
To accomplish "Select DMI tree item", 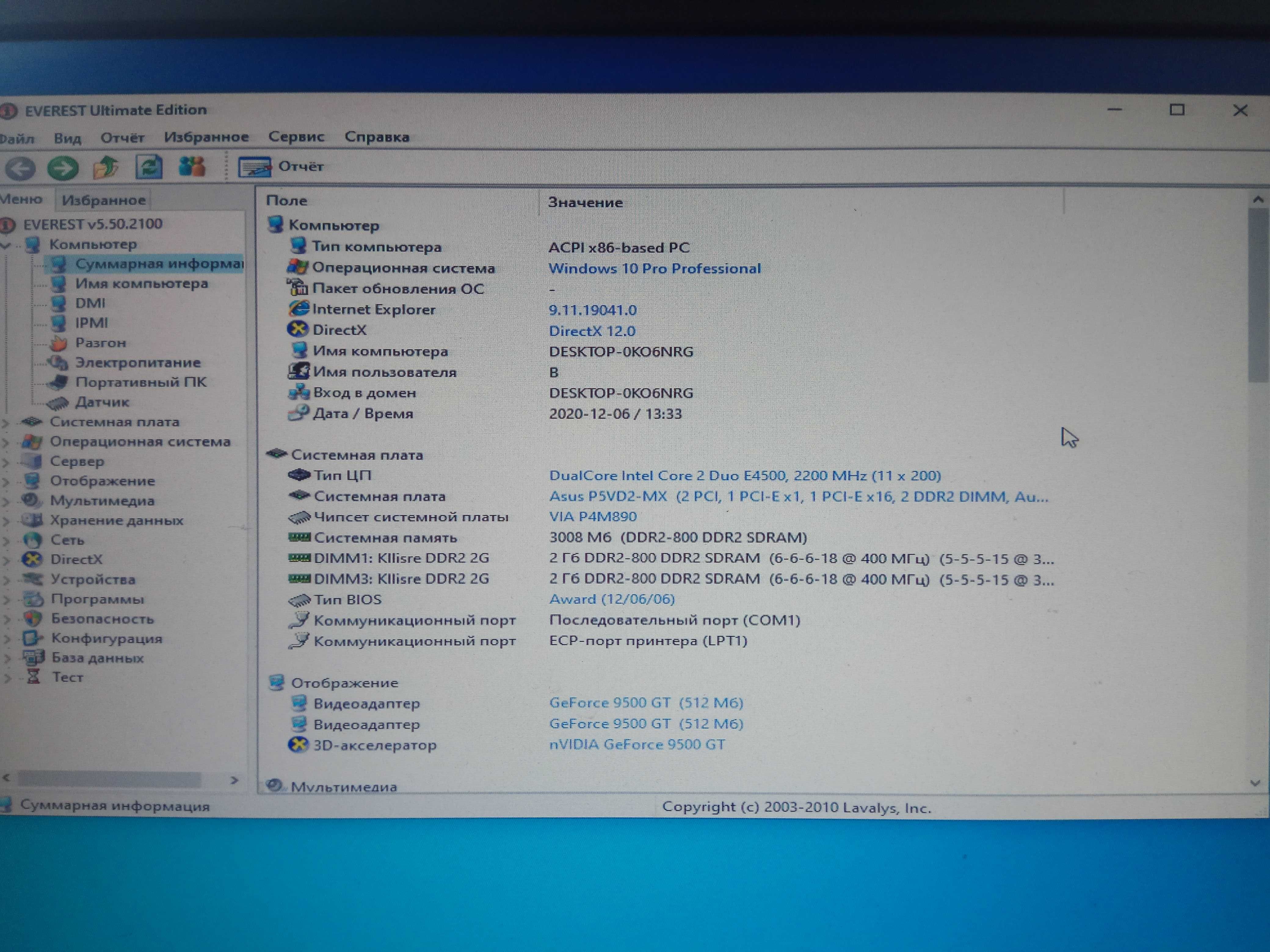I will [x=90, y=303].
